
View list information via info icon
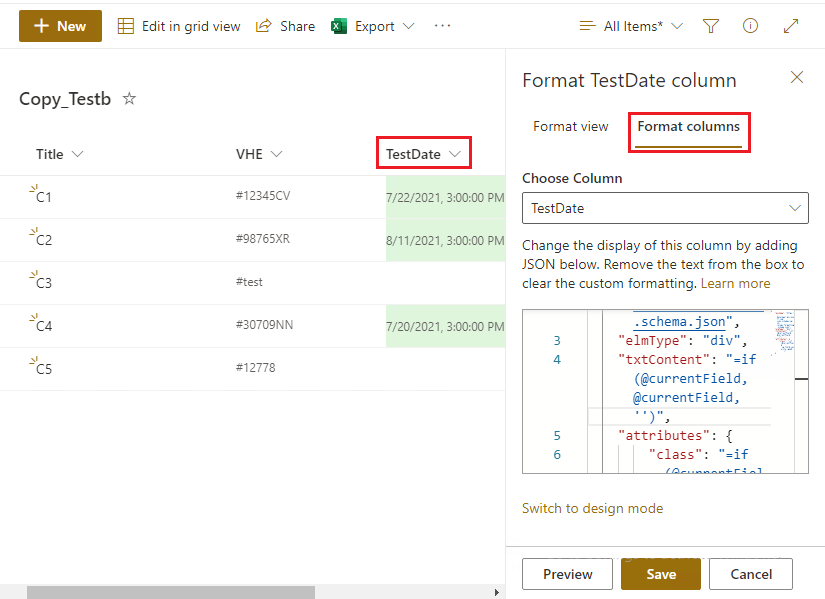750,26
